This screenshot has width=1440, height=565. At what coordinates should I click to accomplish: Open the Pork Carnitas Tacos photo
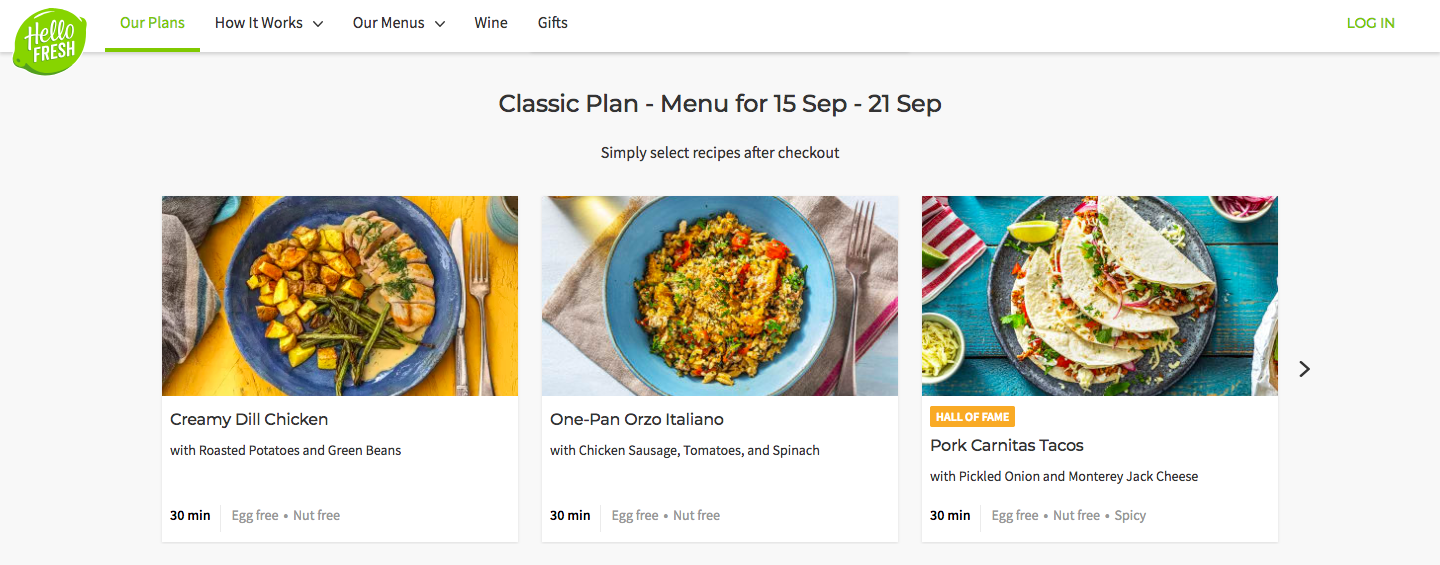1100,296
